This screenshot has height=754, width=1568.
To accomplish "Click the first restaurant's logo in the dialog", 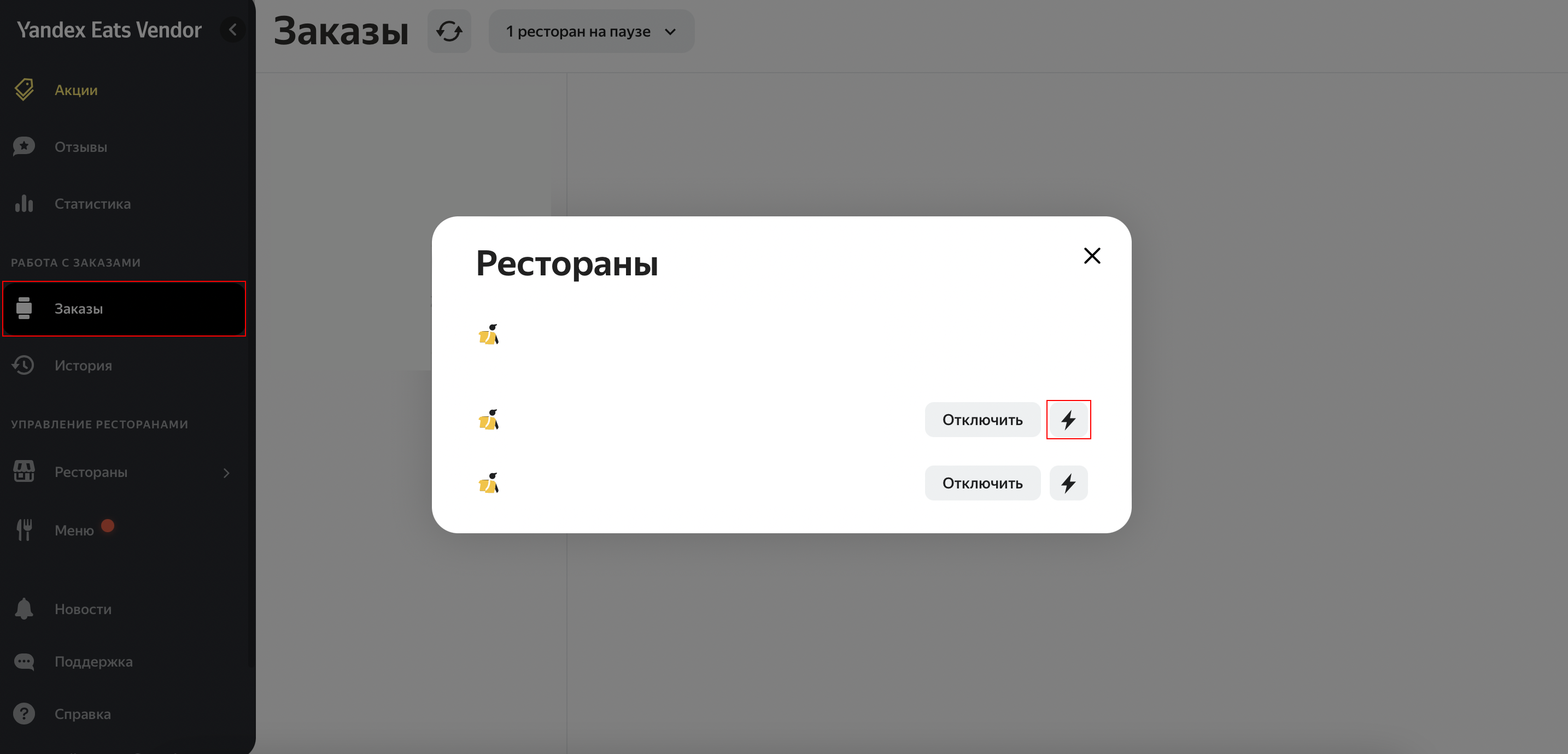I will click(x=488, y=335).
